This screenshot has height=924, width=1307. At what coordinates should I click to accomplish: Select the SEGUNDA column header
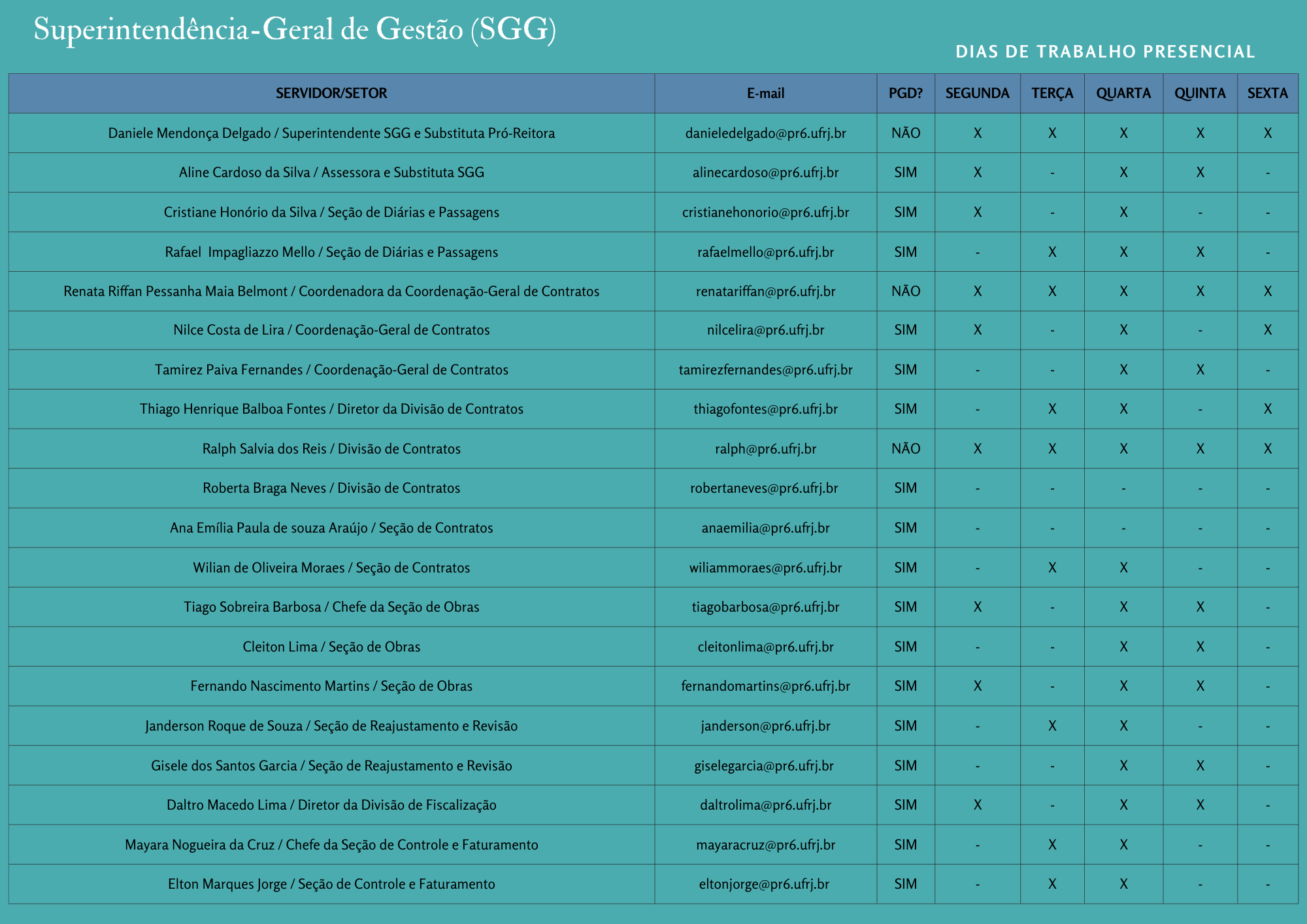coord(978,93)
